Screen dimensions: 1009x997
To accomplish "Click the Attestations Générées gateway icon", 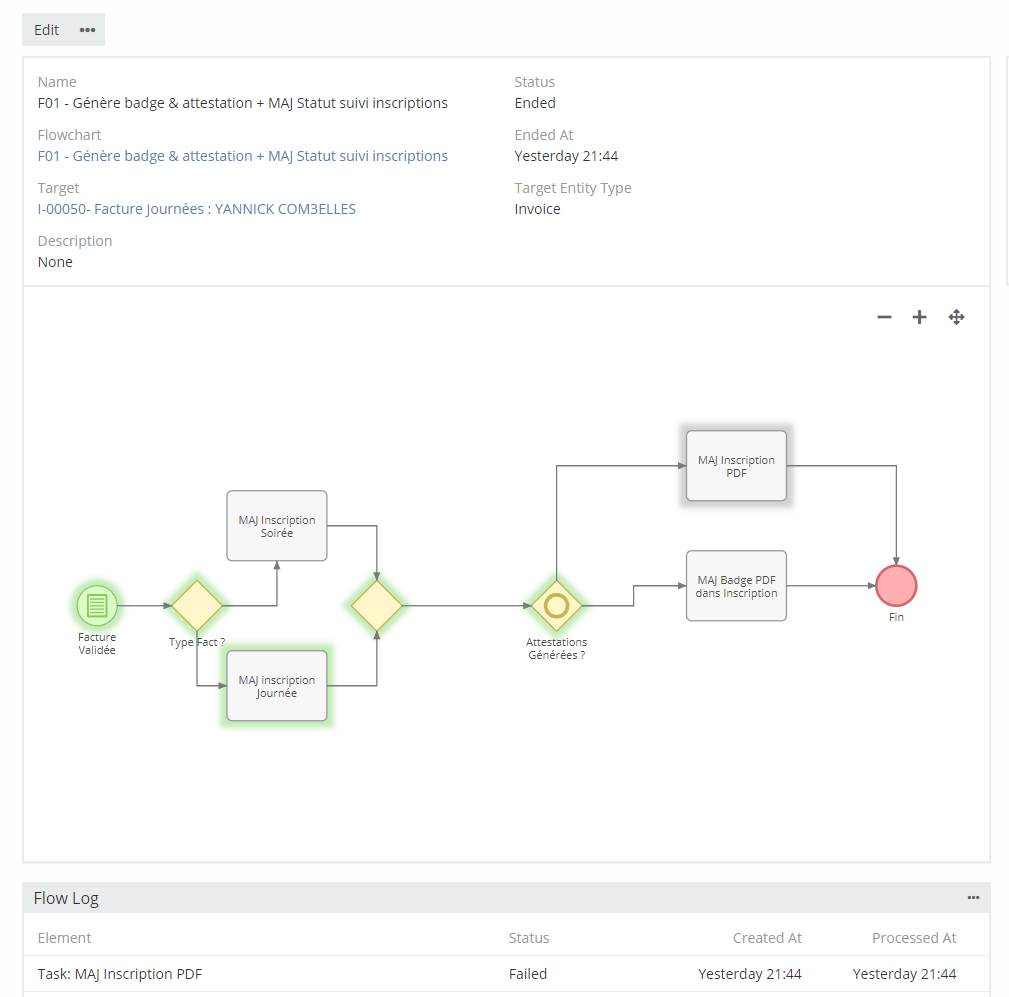I will click(556, 605).
